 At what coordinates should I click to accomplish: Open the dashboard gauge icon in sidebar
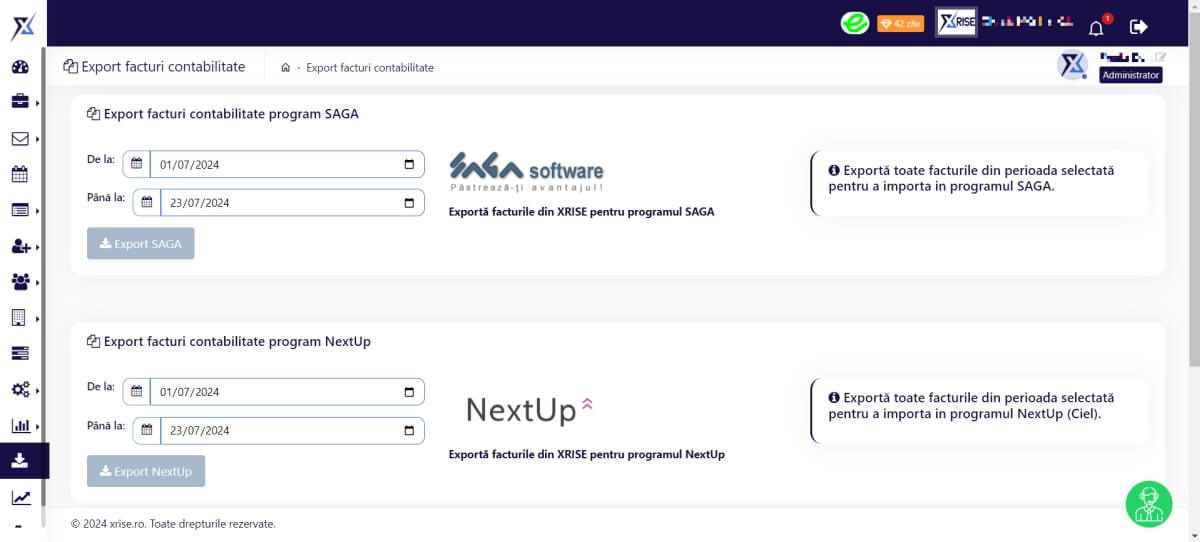pos(20,67)
